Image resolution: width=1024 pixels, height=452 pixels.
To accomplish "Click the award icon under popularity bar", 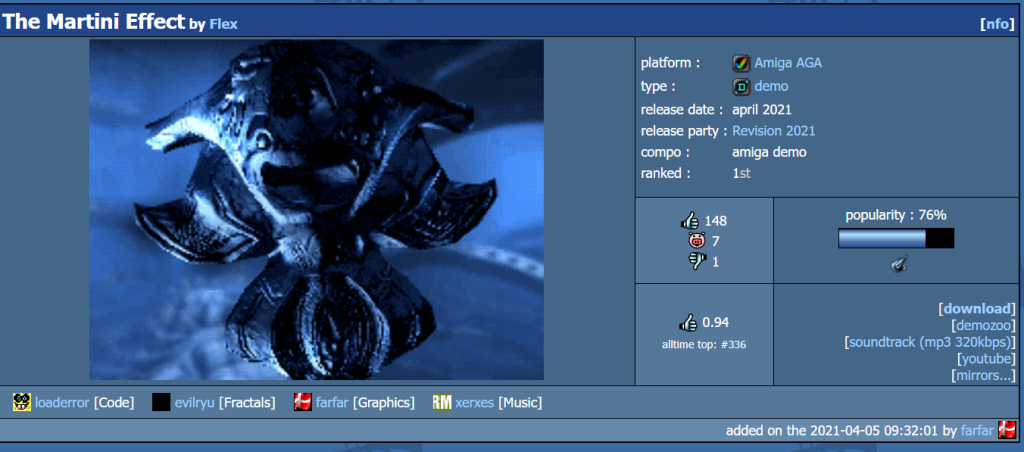I will [x=896, y=264].
